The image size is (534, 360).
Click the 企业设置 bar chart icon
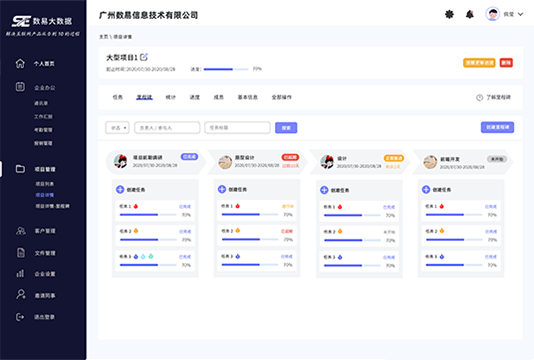pos(20,273)
